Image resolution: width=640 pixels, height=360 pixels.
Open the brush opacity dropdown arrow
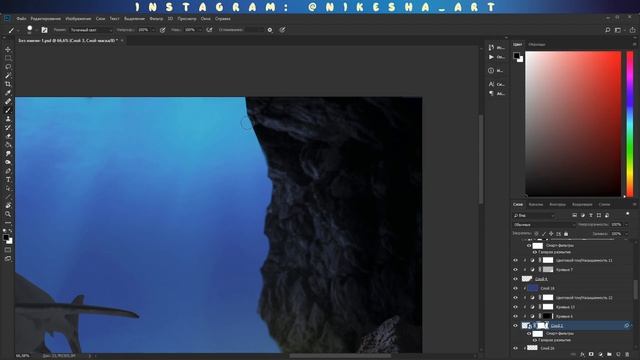pyautogui.click(x=153, y=30)
